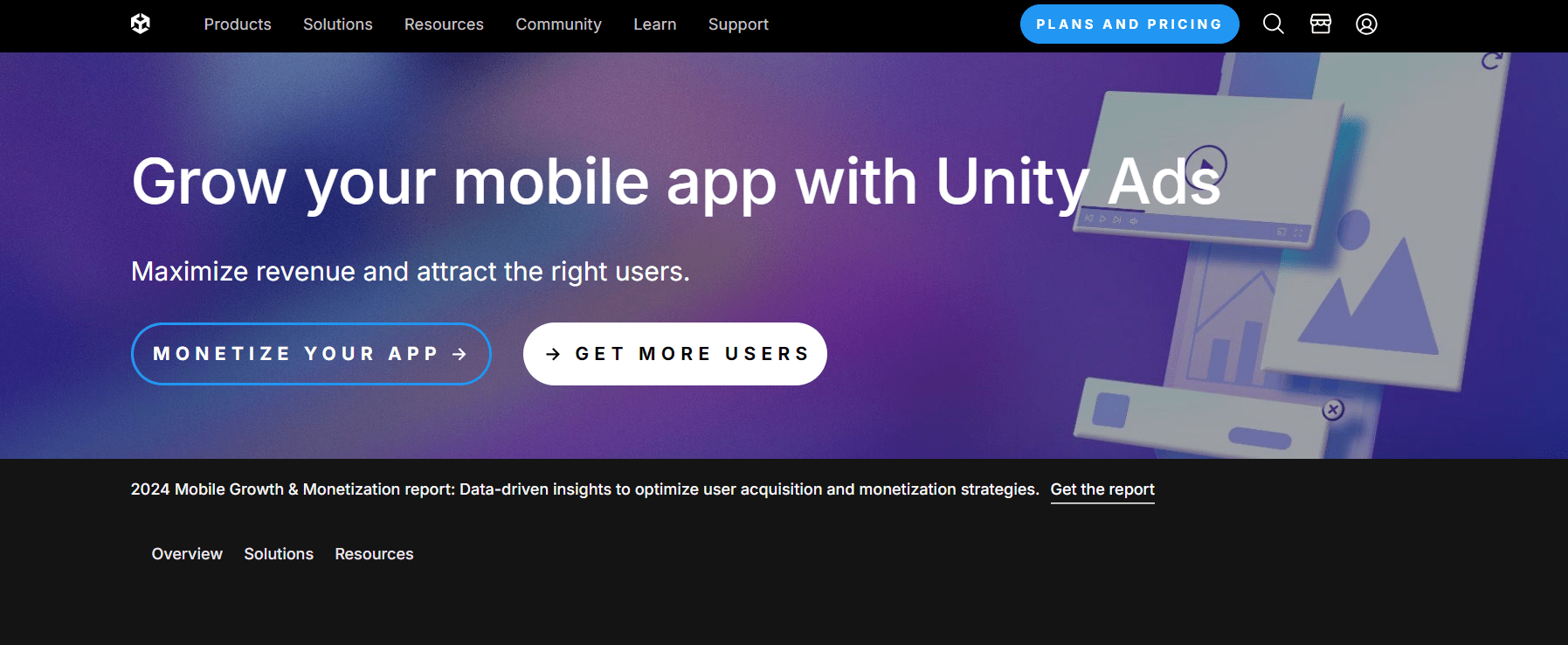Expand the Products menu
1568x645 pixels.
238,24
